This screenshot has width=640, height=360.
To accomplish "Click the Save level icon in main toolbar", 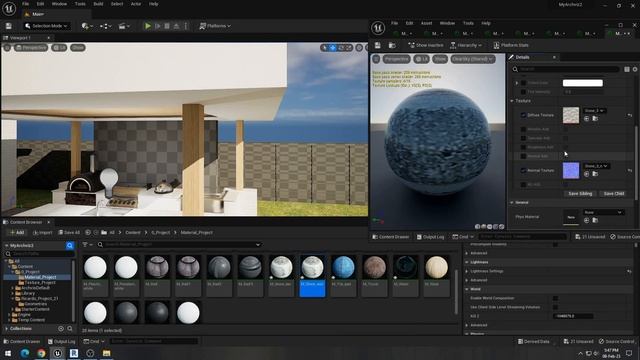I will point(9,26).
